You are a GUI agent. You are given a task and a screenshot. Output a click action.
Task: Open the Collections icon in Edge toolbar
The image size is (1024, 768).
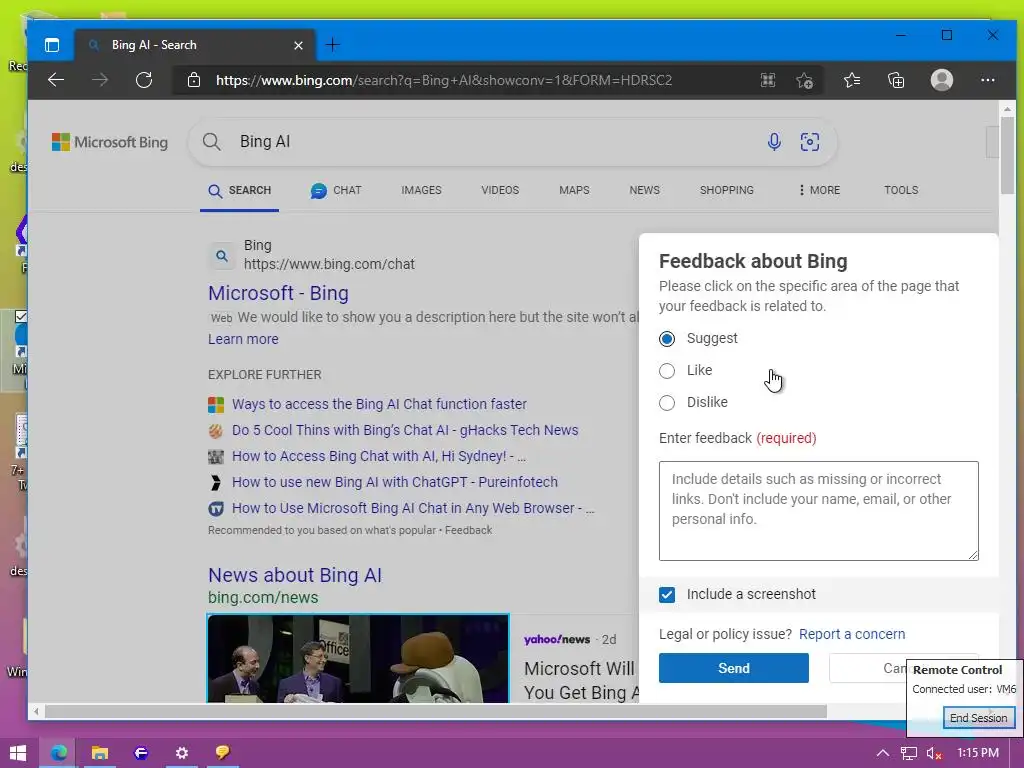896,80
